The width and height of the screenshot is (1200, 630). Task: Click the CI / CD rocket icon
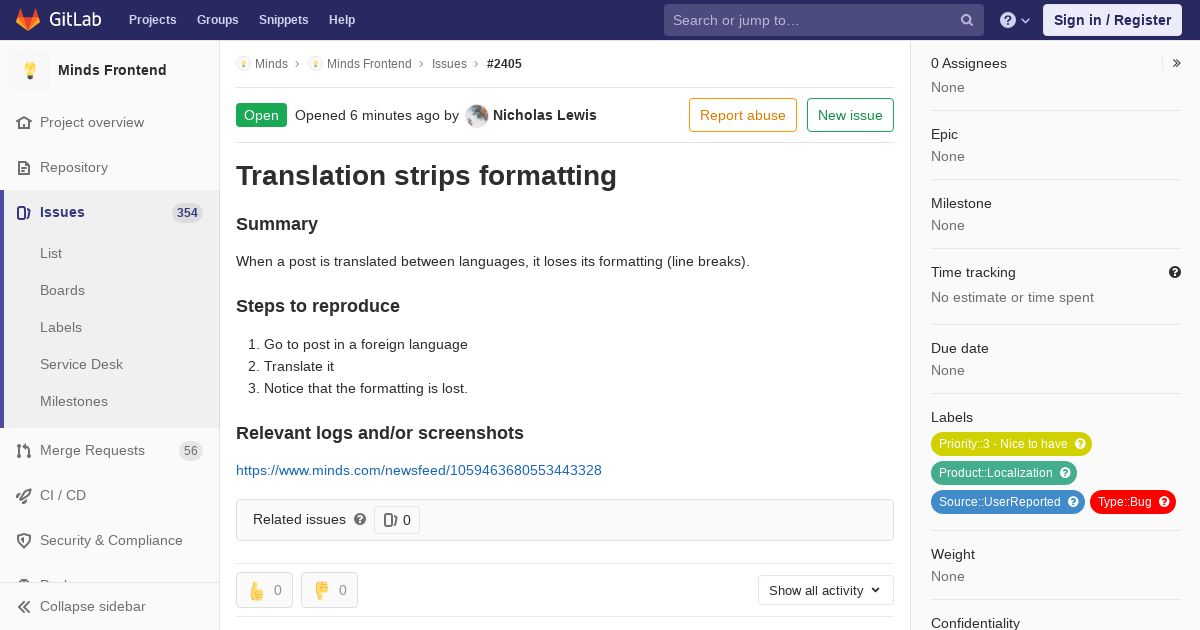pyautogui.click(x=24, y=495)
